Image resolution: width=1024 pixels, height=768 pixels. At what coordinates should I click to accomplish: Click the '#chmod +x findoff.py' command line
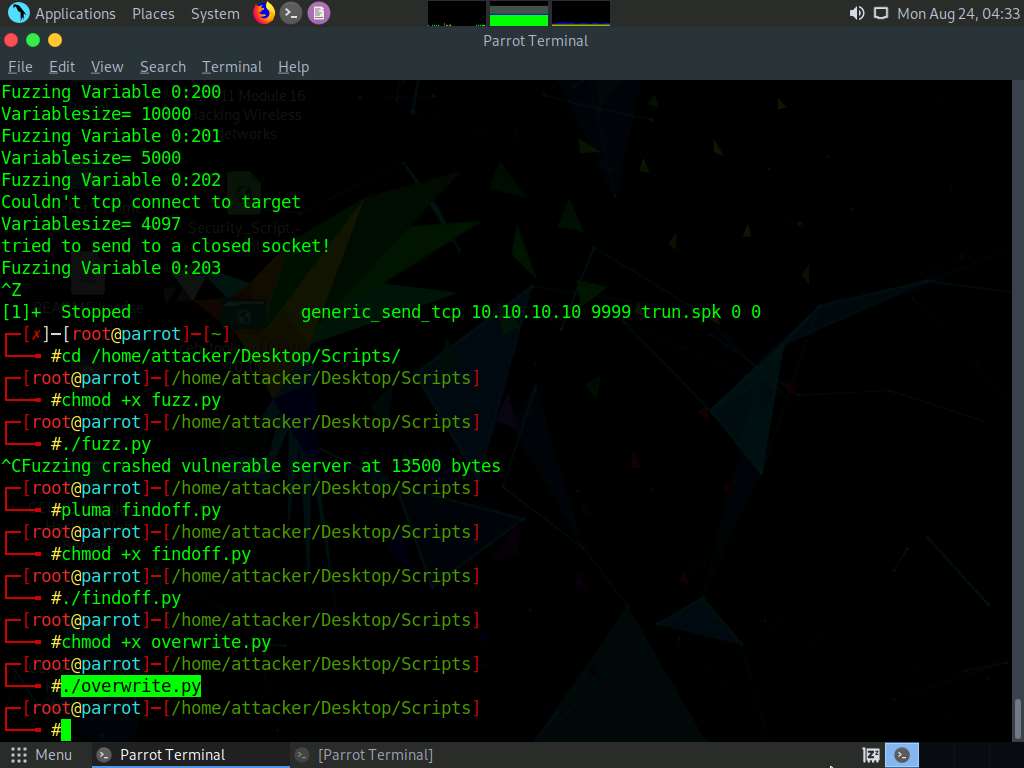151,554
